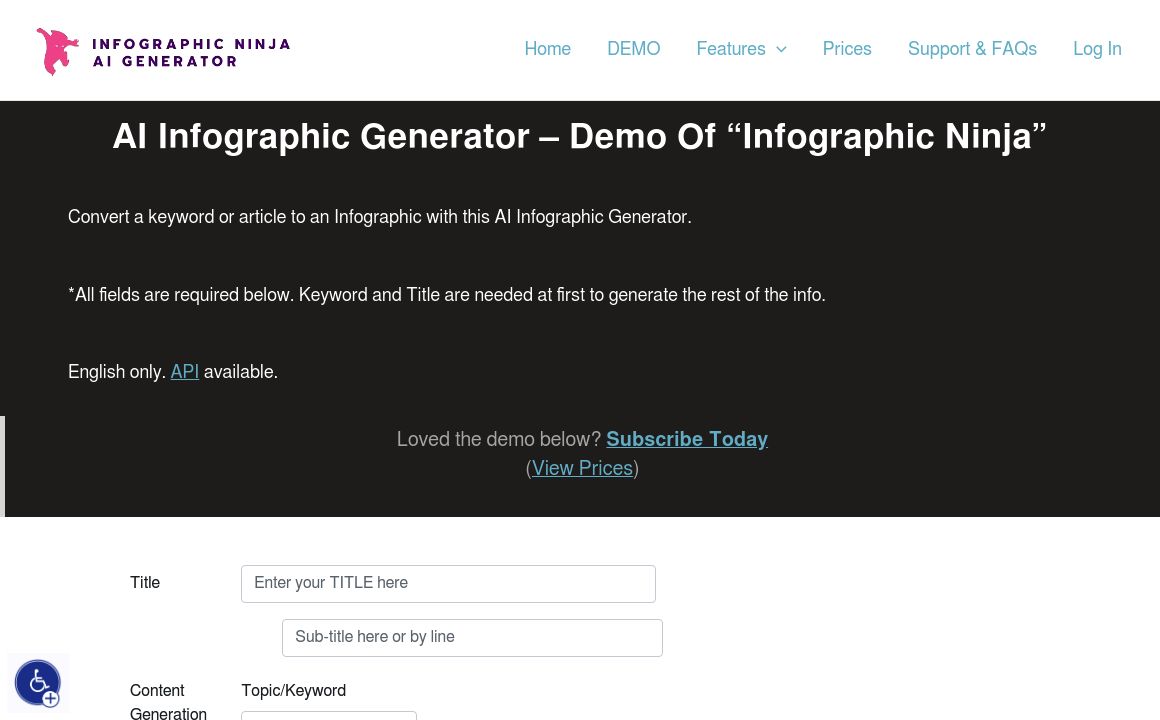Follow the API link

[184, 373]
